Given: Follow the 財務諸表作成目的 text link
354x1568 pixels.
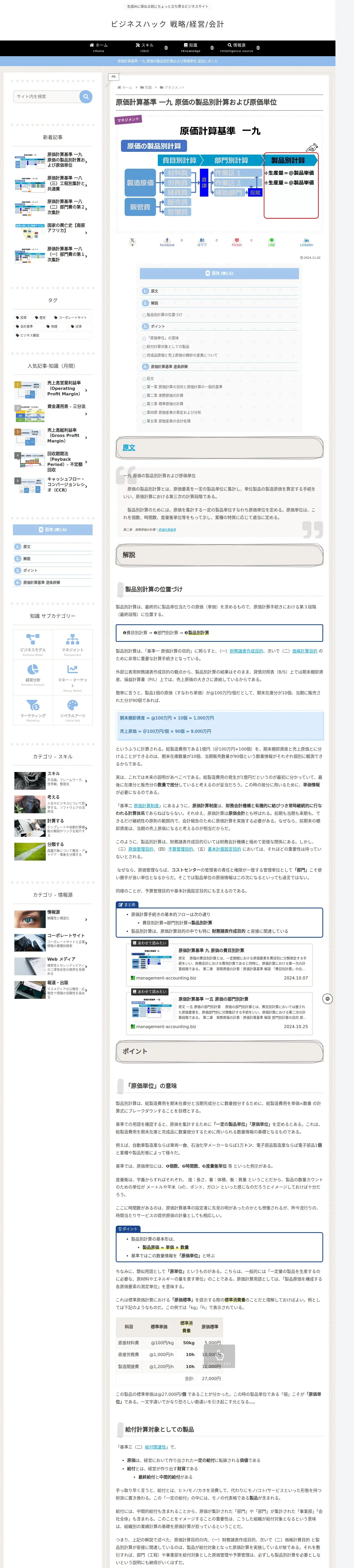Looking at the screenshot, I should click(246, 651).
